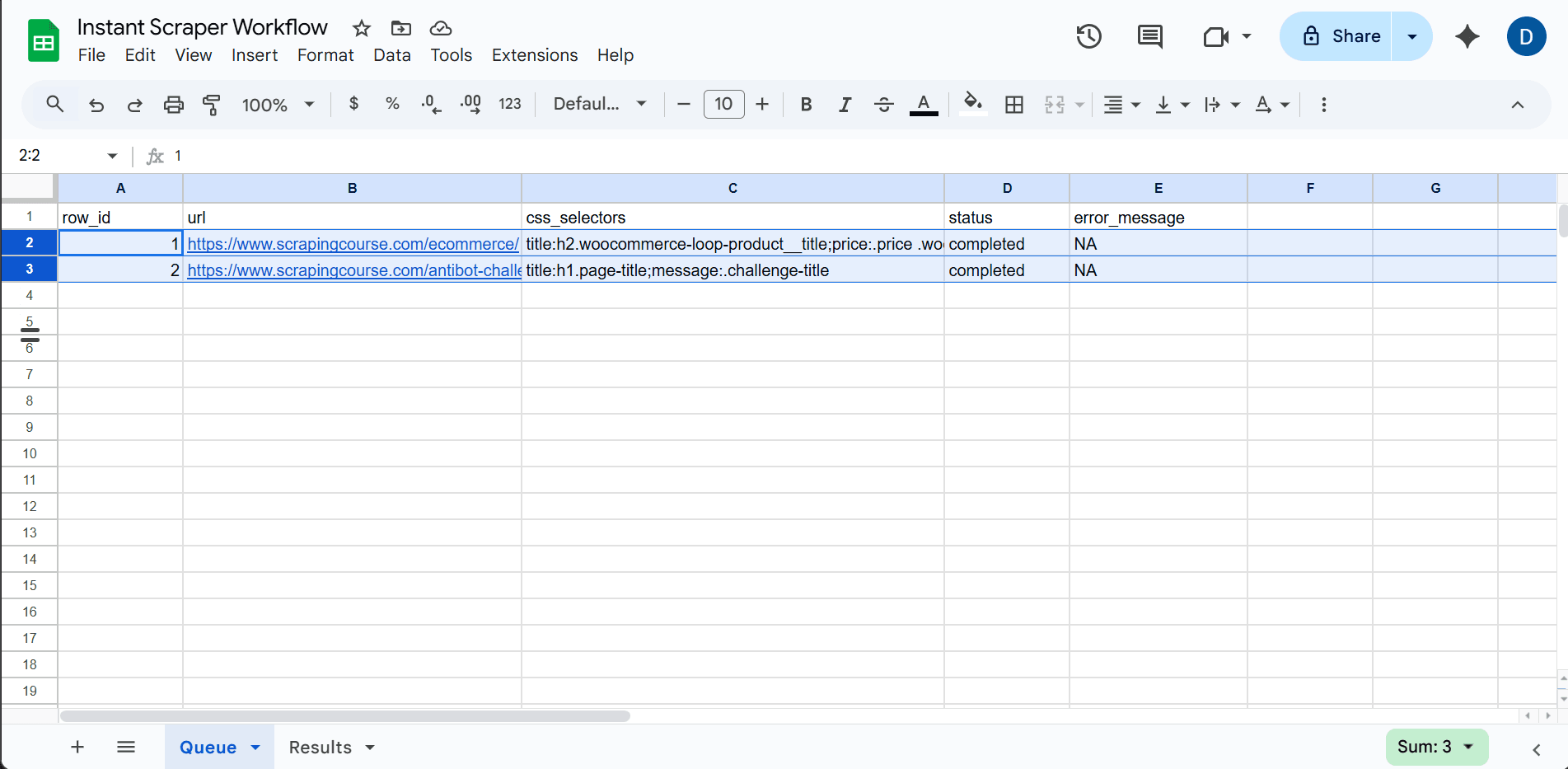Viewport: 1568px width, 769px height.
Task: Search the menus with the magnifier icon
Action: tap(54, 105)
